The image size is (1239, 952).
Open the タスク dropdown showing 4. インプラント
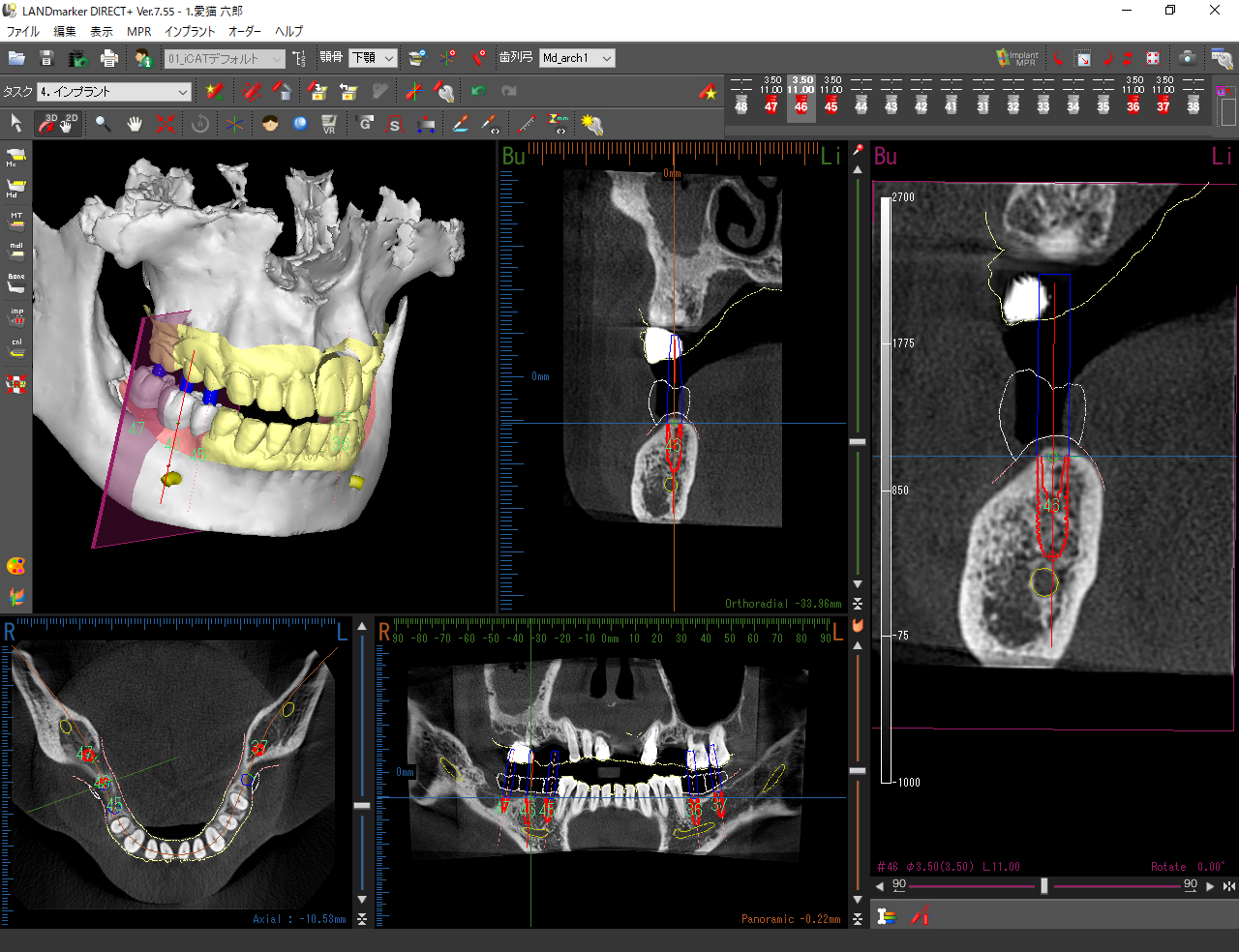point(114,92)
